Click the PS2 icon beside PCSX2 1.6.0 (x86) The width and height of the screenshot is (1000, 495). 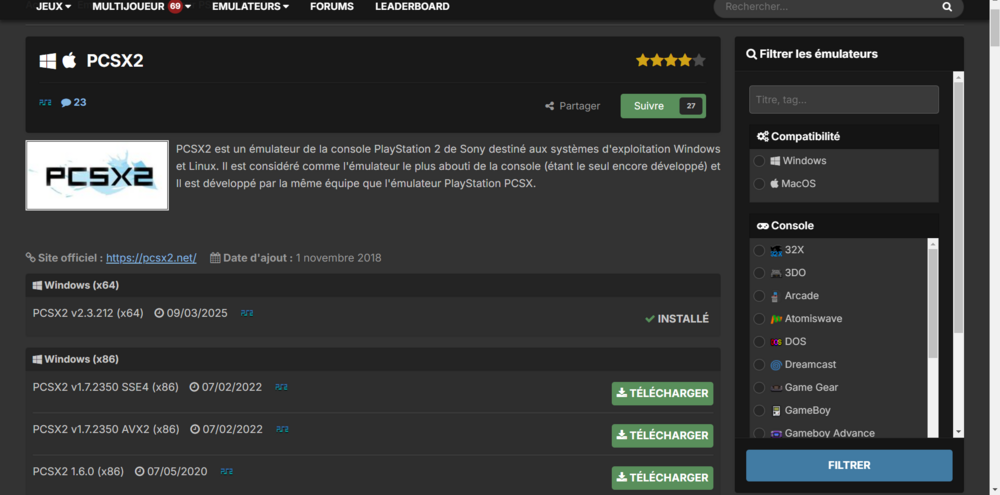227,471
